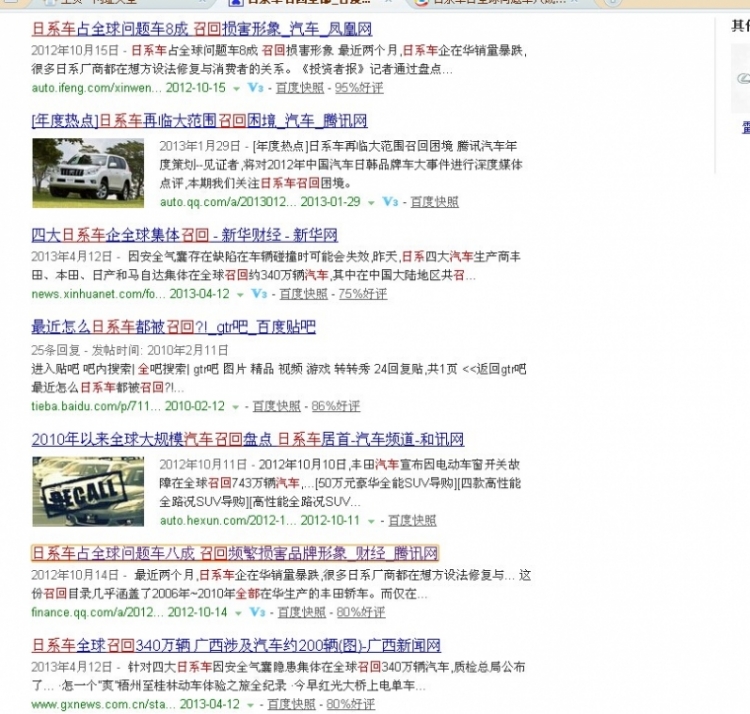Click the auto.hexun.com/2012-1 green URL
Viewport: 750px width, 714px height.
tap(228, 520)
